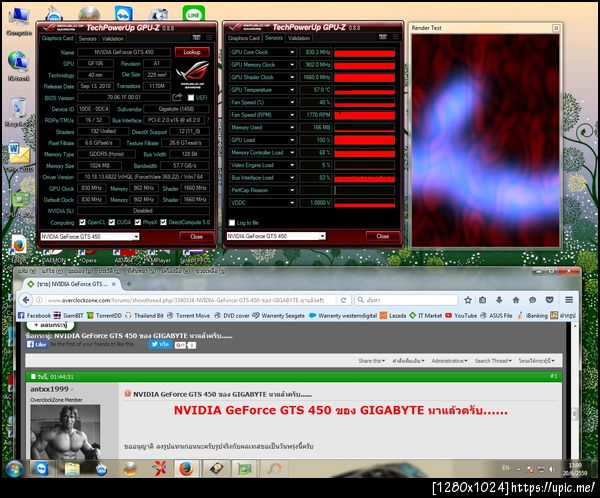Image resolution: width=600 pixels, height=498 pixels.
Task: Click the GPU-Z graphics card taskbar icon
Action: 245,469
